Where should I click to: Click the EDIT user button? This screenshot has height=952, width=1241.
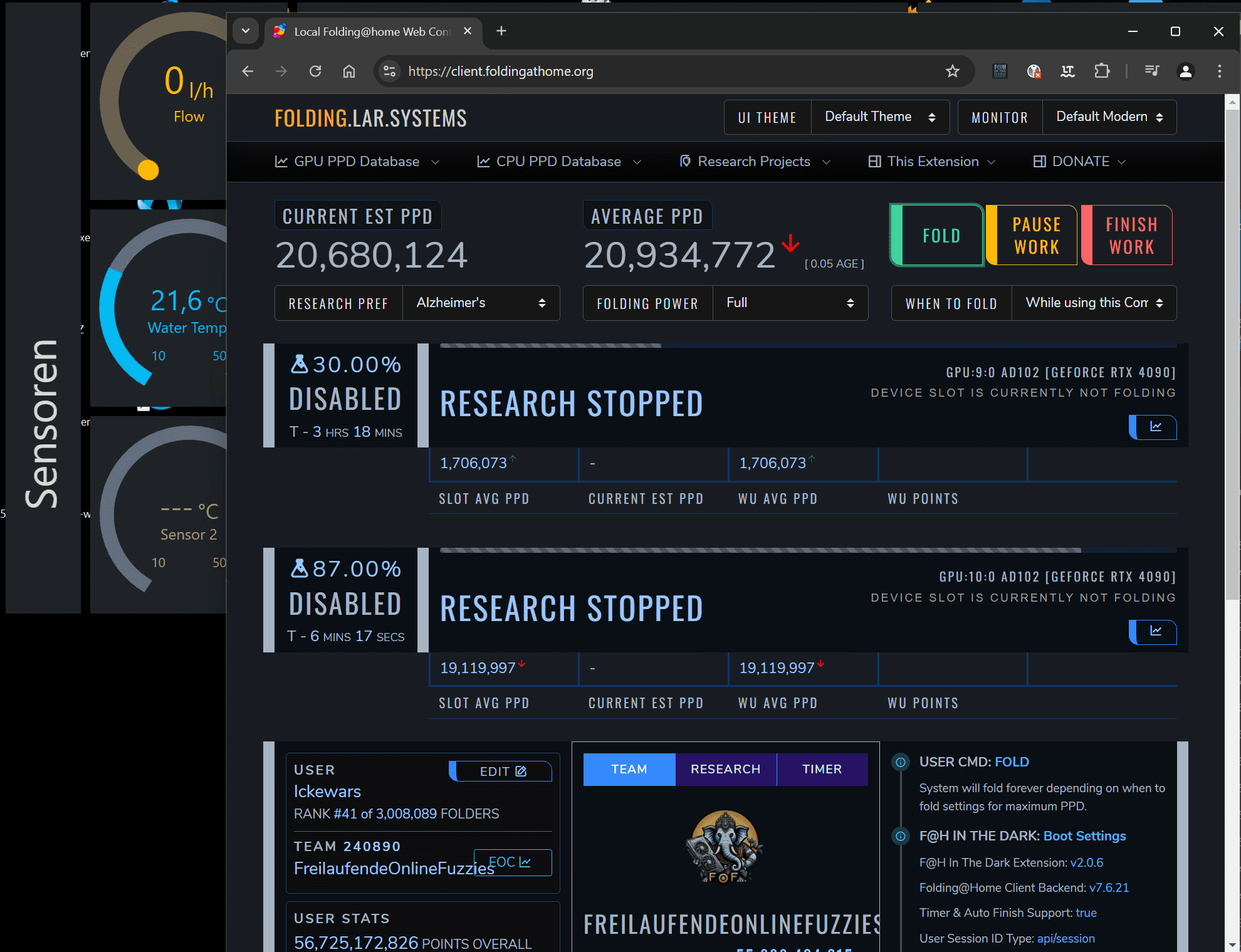coord(502,772)
